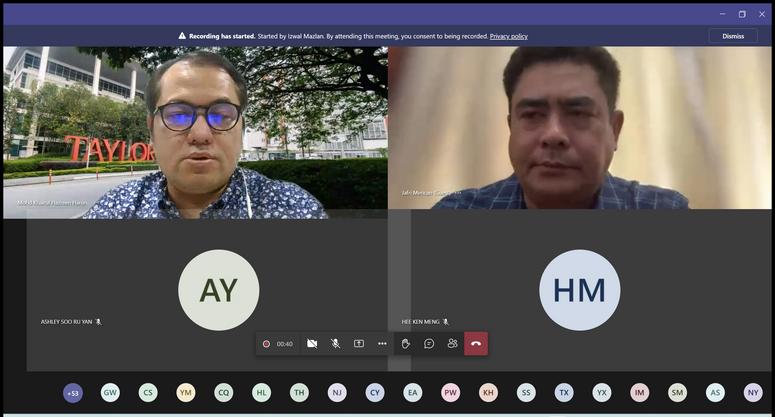The width and height of the screenshot is (775, 417).
Task: Select the PW participant avatar
Action: coord(451,393)
